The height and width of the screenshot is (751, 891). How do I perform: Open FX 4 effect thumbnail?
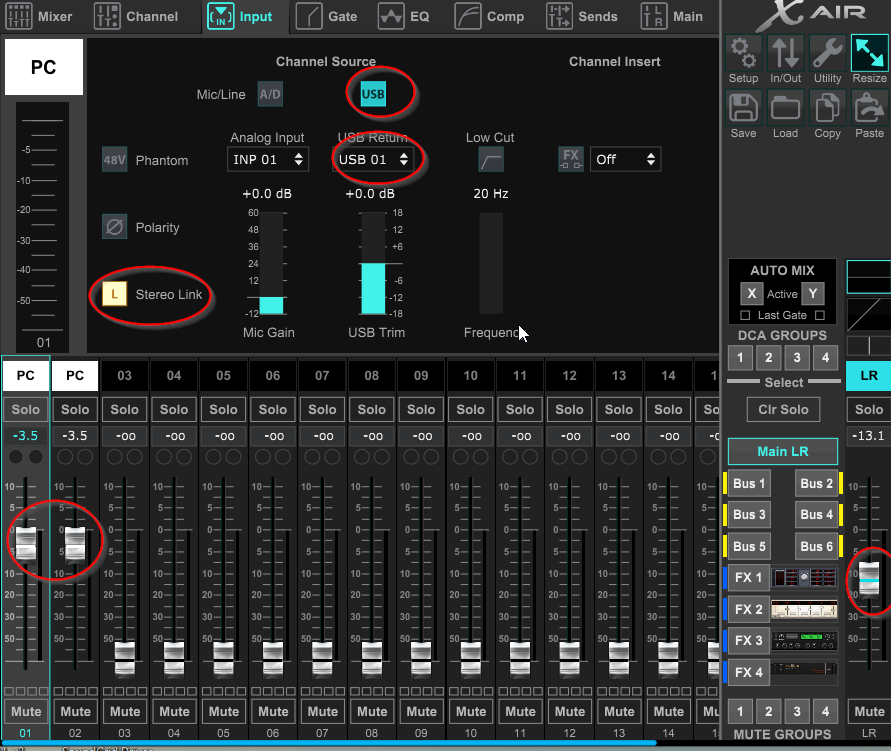pyautogui.click(x=803, y=671)
